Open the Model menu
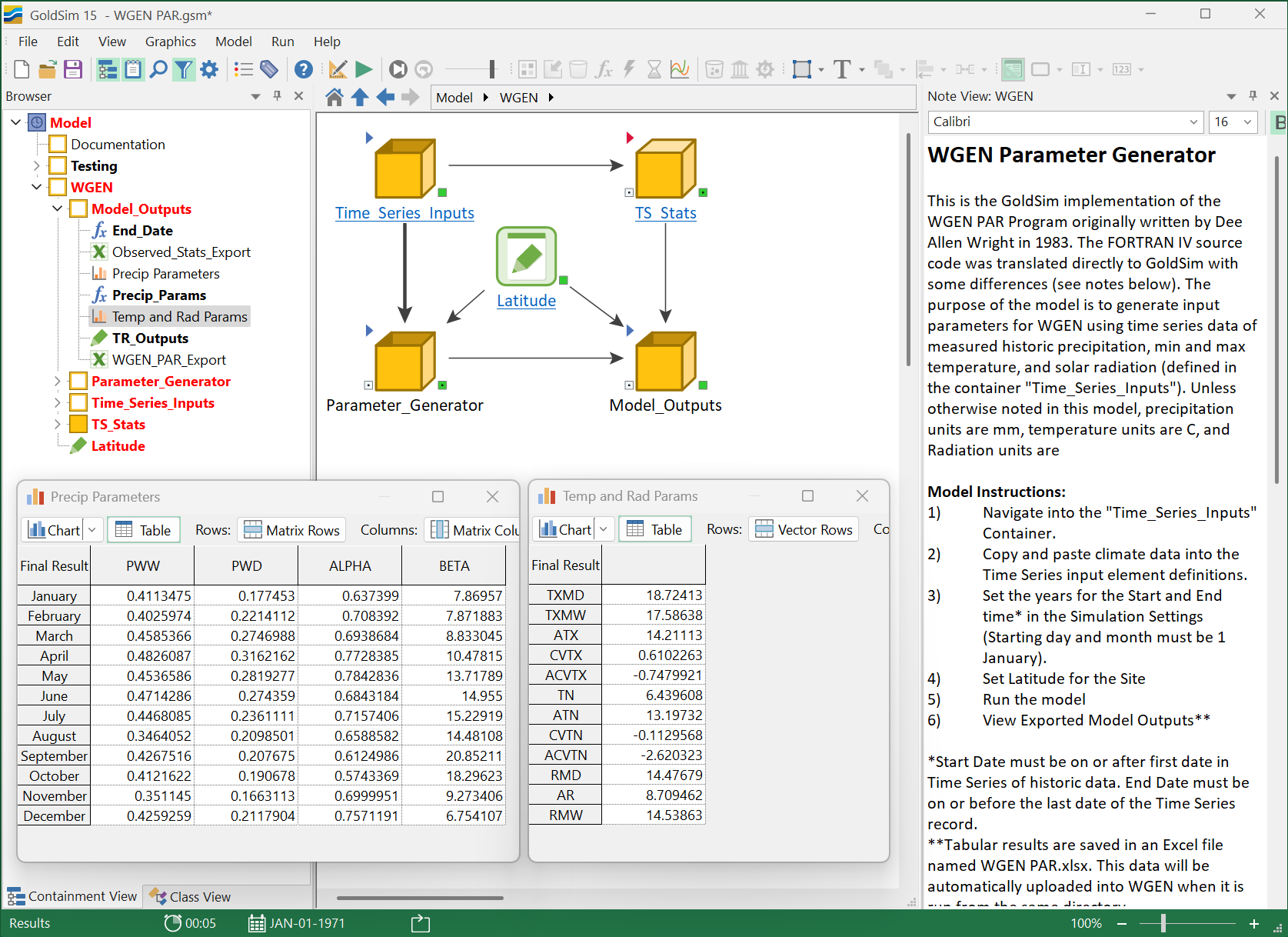This screenshot has width=1288, height=937. click(x=234, y=42)
